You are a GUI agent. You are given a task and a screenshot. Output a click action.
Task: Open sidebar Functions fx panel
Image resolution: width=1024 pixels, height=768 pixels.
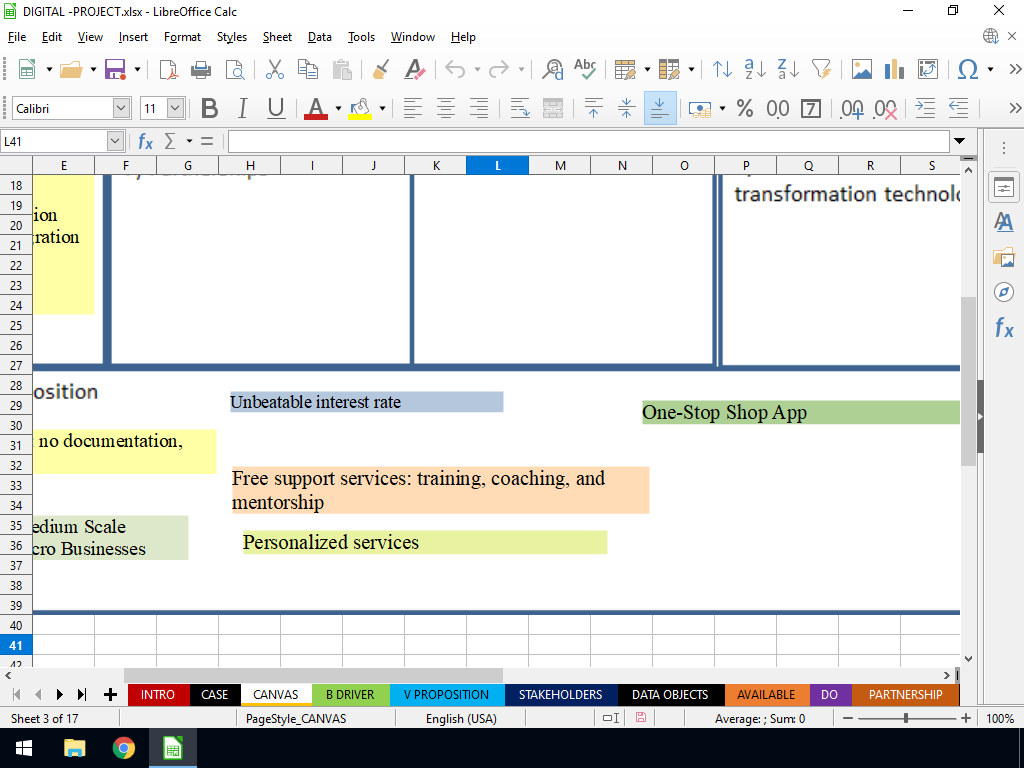click(1004, 327)
